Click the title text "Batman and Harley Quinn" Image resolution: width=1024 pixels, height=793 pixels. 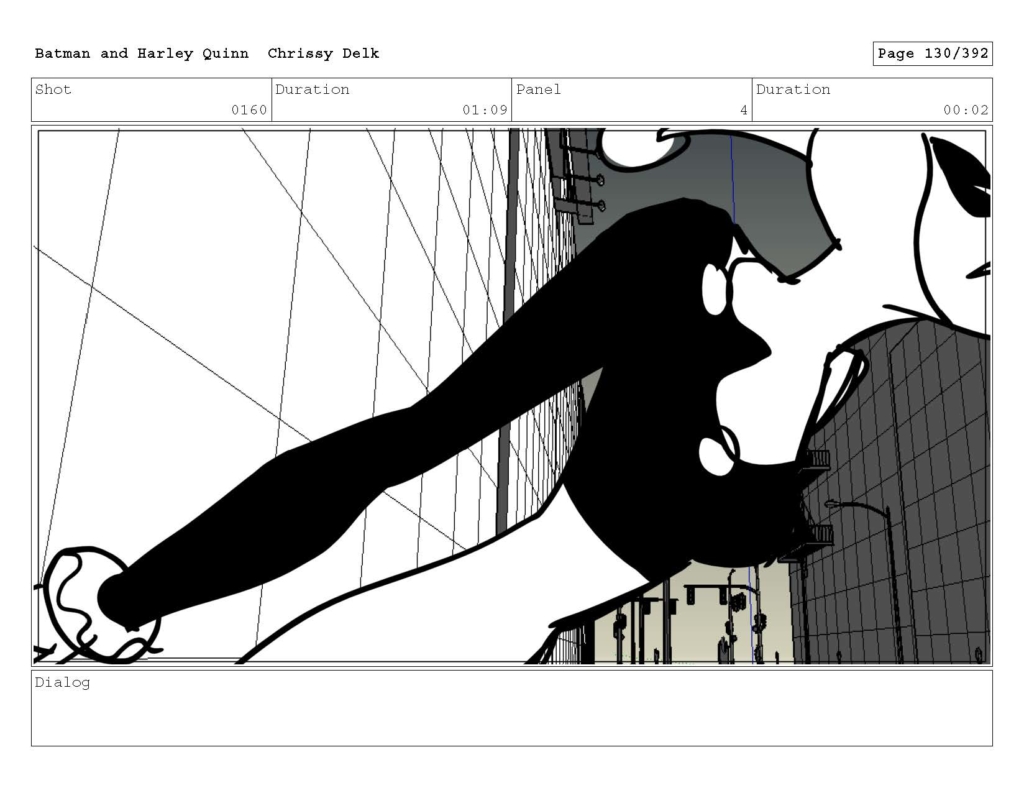(142, 54)
